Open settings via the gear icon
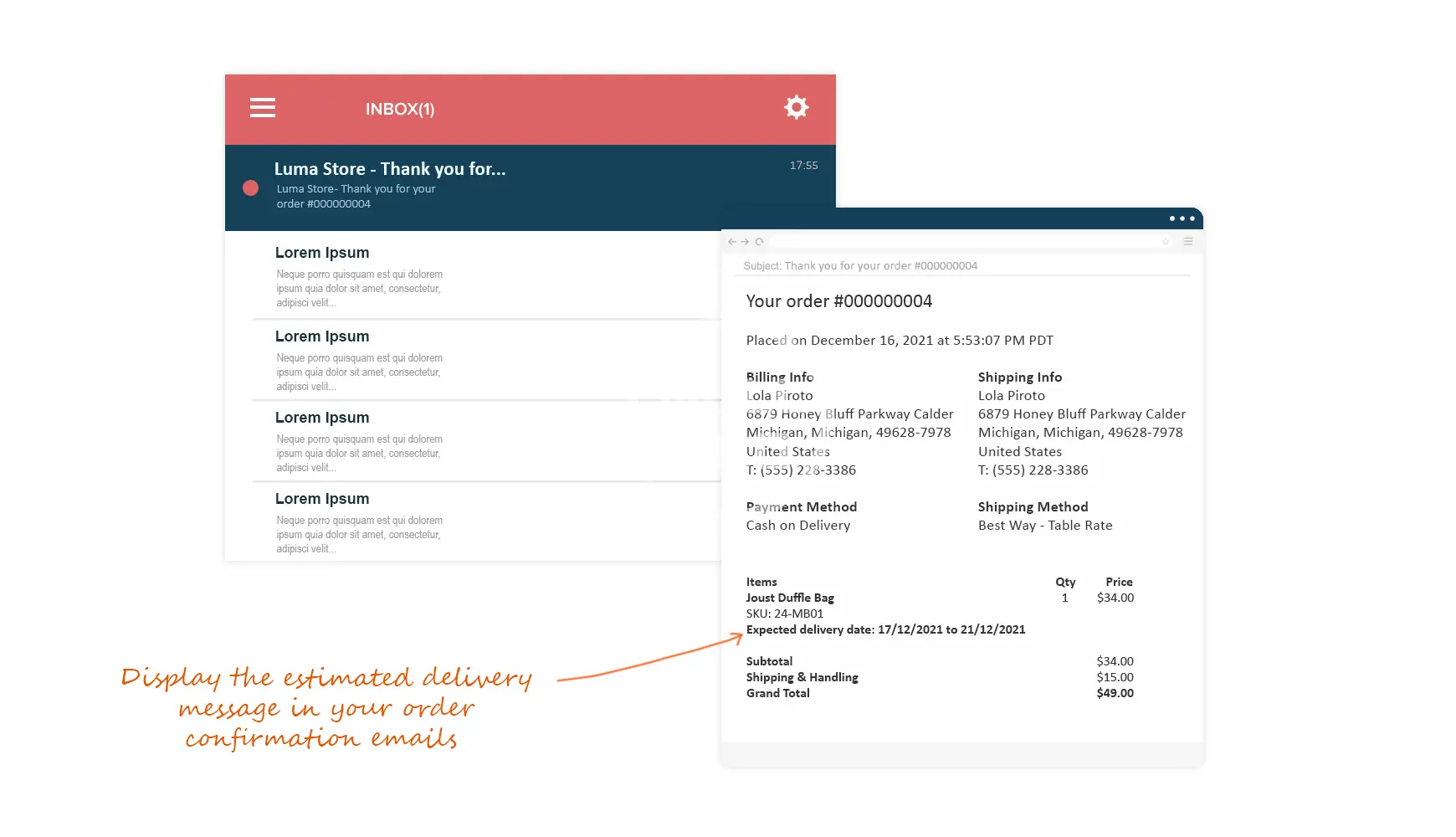 click(x=796, y=107)
